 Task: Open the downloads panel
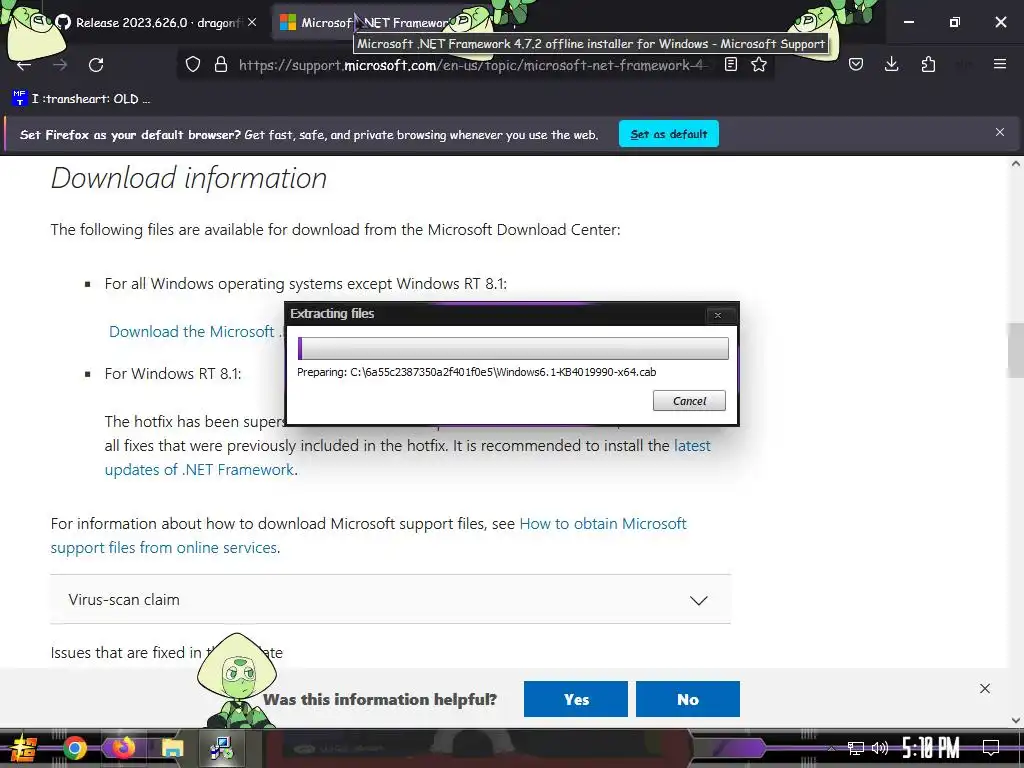pyautogui.click(x=891, y=65)
